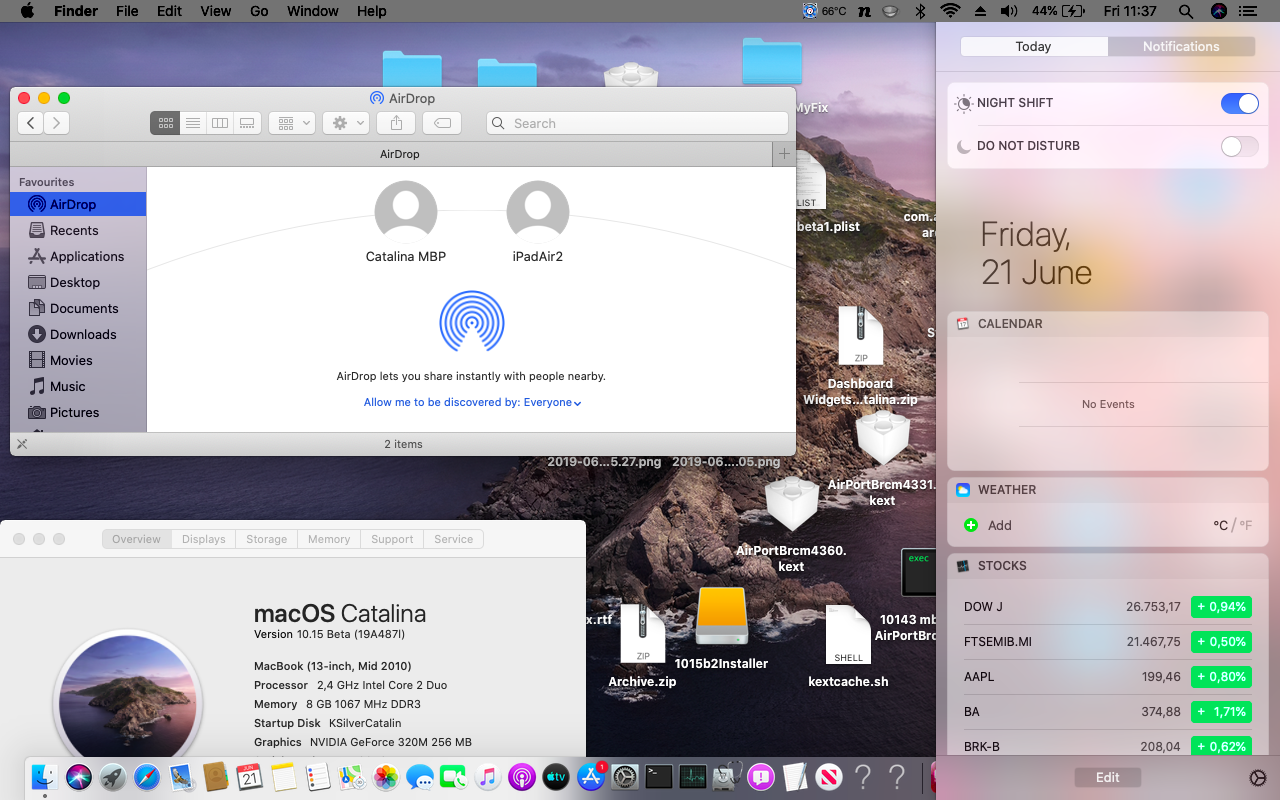This screenshot has width=1280, height=800.
Task: Select the iPadAir2 AirDrop recipient
Action: pos(538,222)
